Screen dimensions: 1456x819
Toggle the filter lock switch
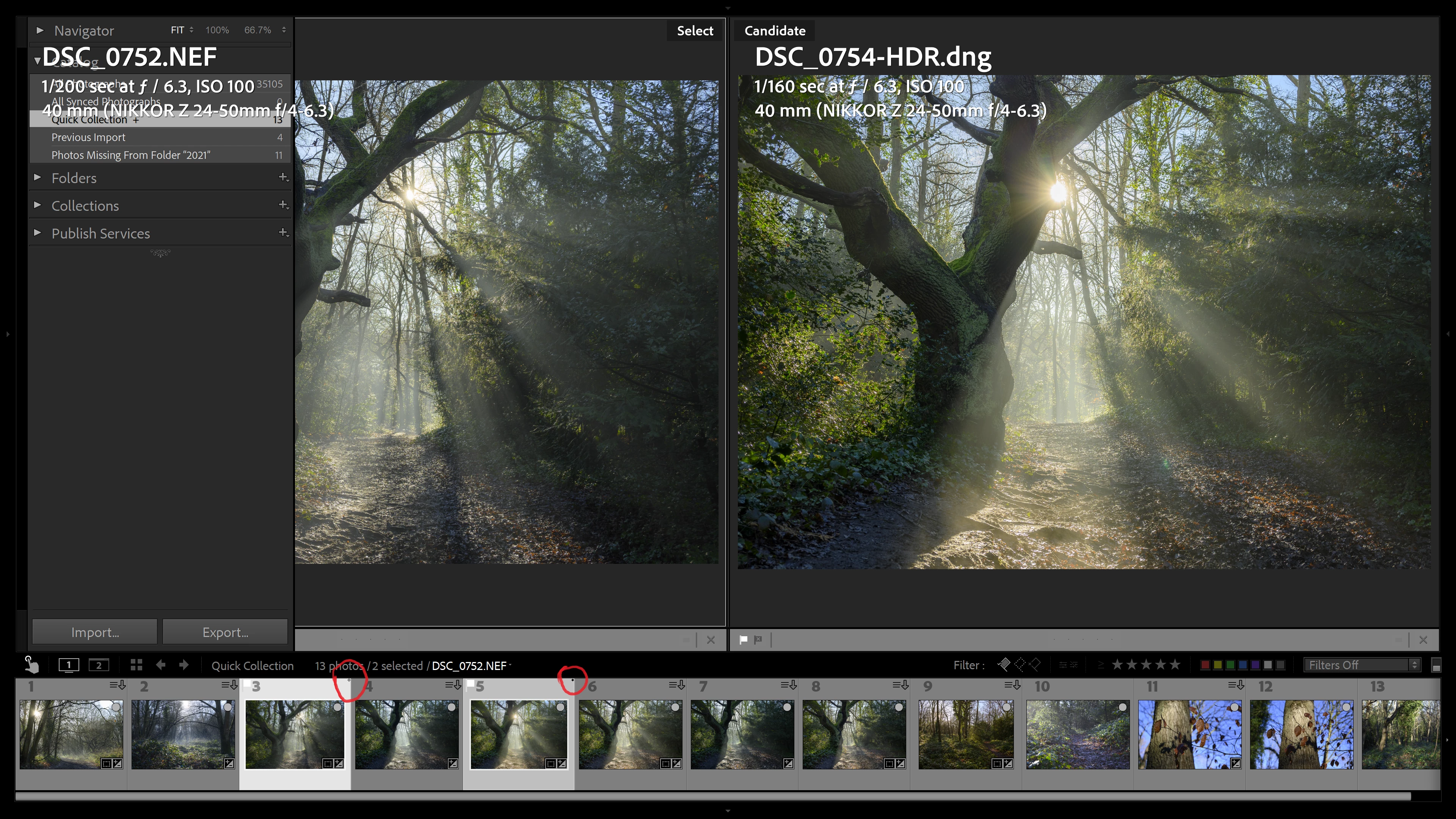click(x=1436, y=665)
